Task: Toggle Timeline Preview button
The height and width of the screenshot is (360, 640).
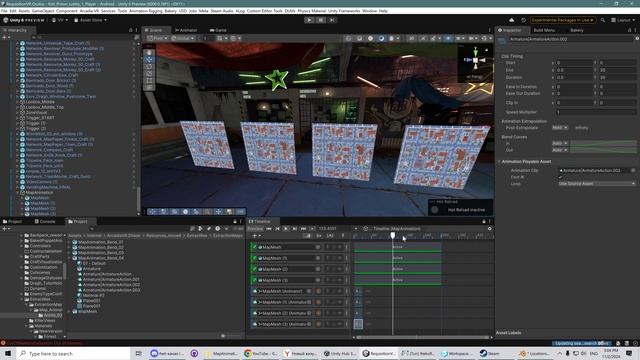Action: click(x=255, y=229)
